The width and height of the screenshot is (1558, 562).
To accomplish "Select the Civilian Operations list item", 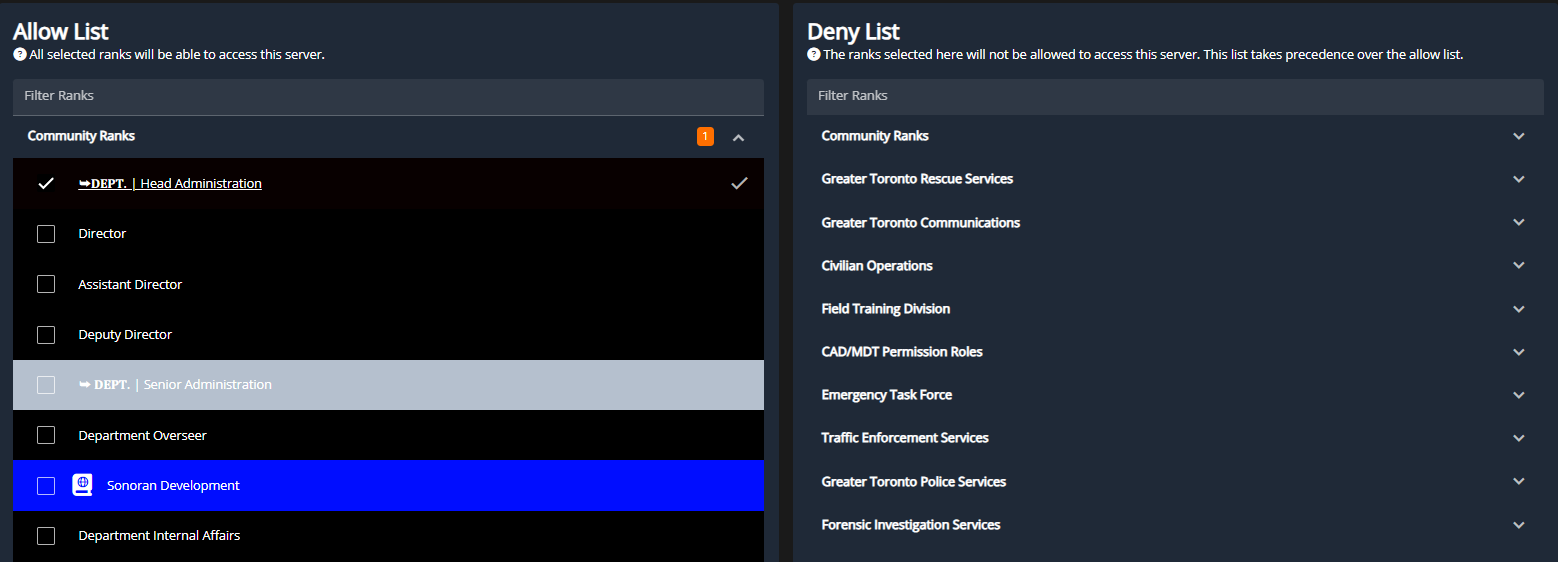I will (877, 266).
